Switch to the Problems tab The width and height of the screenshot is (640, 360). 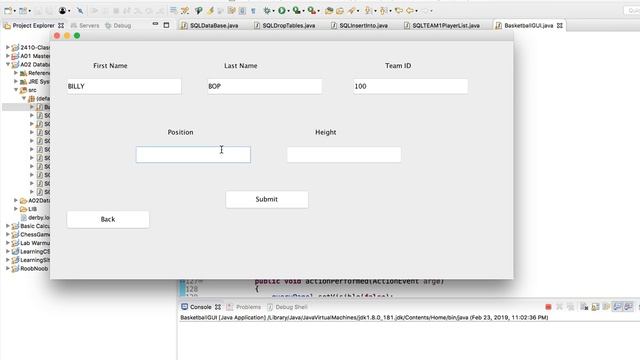tap(244, 307)
